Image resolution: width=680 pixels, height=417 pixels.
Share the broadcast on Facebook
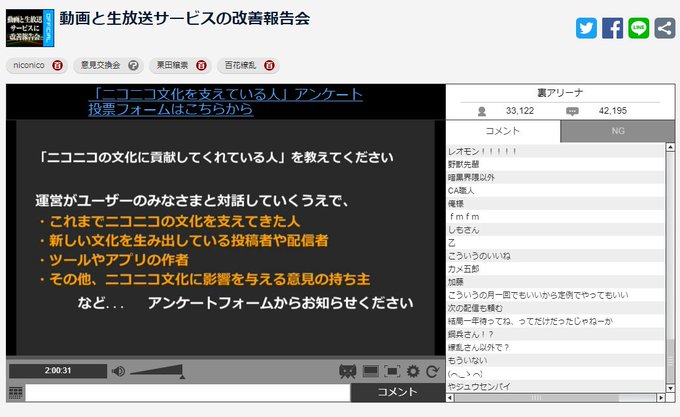click(612, 28)
